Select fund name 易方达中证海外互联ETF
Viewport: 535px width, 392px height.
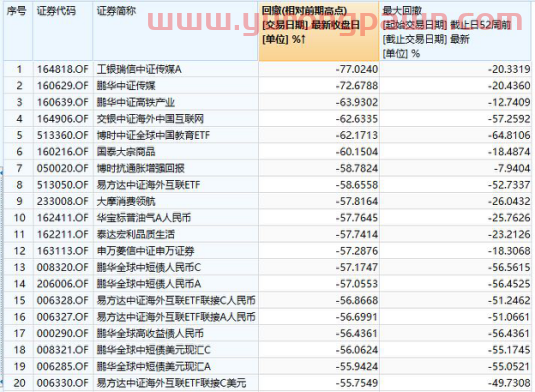[x=148, y=185]
